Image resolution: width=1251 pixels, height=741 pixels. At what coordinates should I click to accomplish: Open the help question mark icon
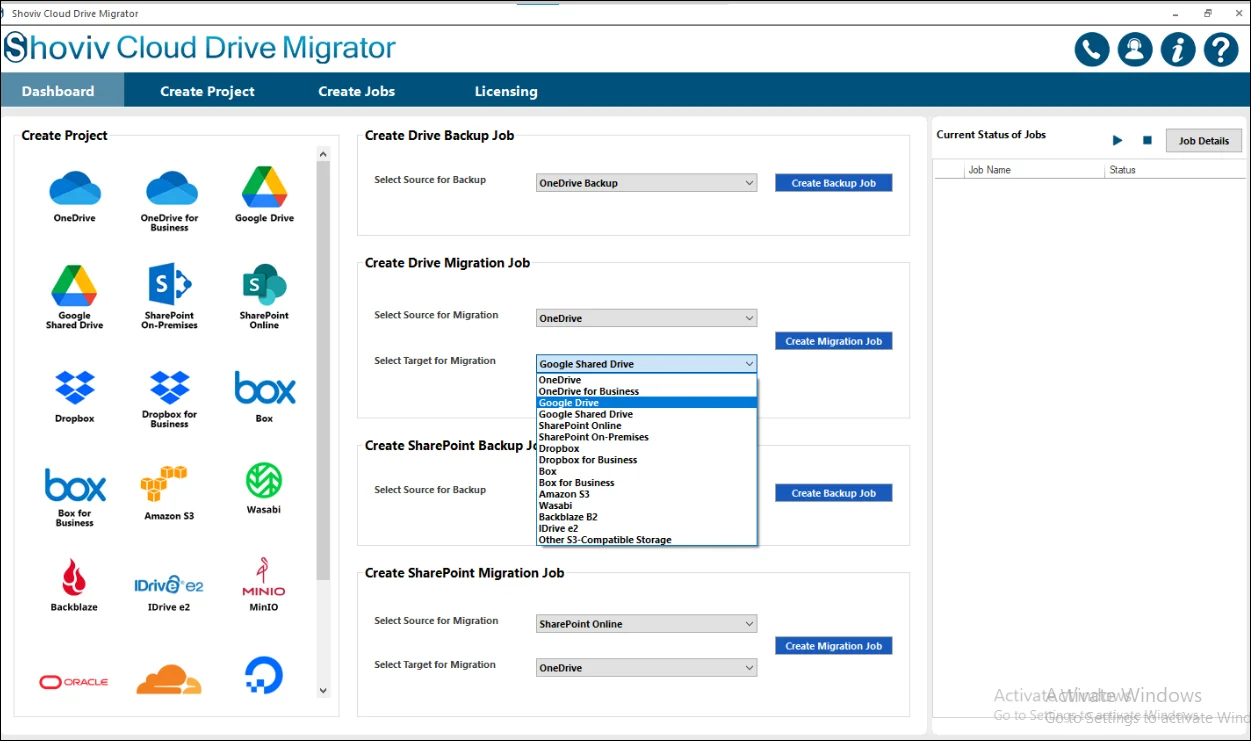1221,49
